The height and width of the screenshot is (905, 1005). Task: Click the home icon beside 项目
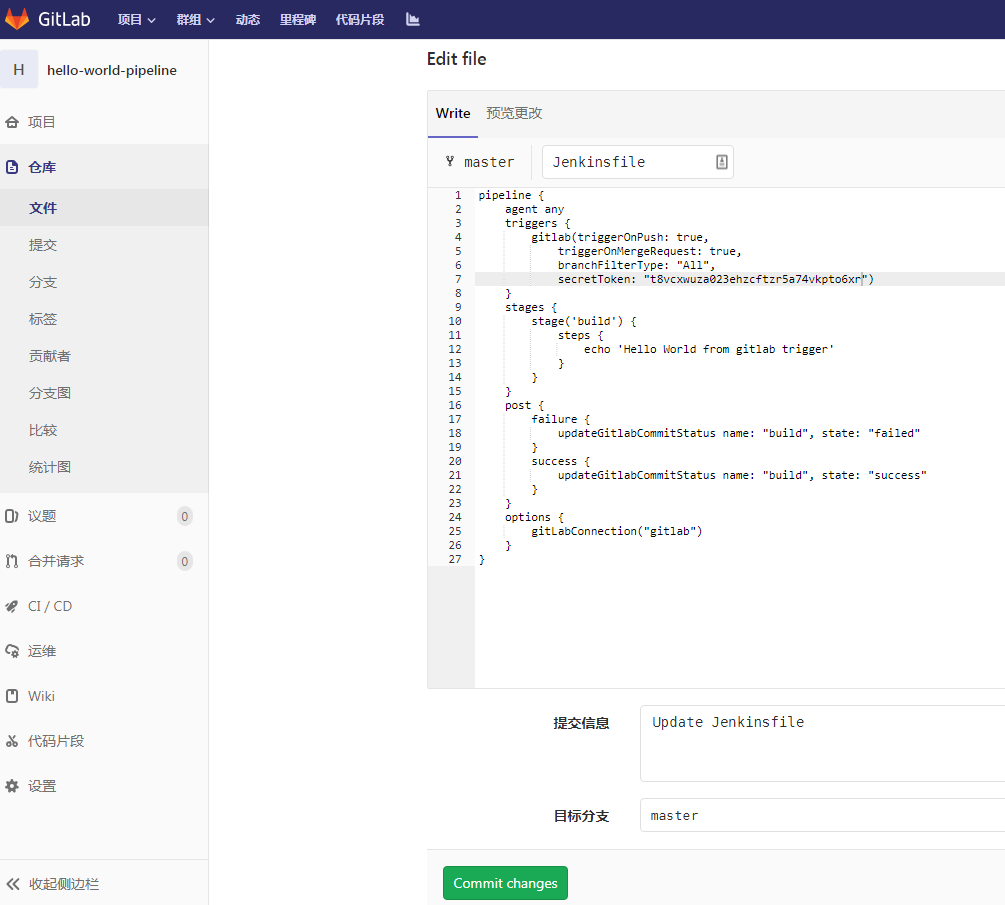(12, 122)
